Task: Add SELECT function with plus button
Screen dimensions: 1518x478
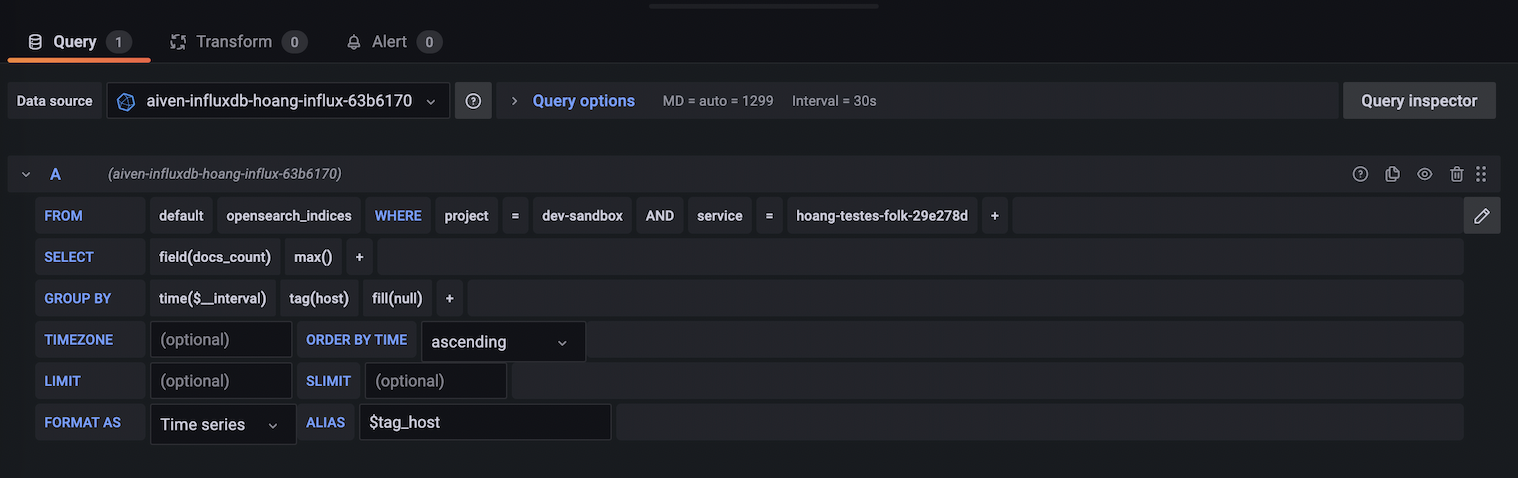Action: click(x=359, y=257)
